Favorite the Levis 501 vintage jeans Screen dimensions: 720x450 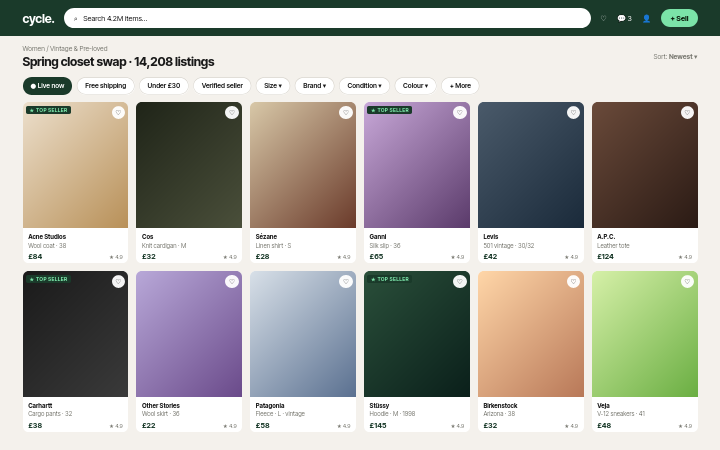pyautogui.click(x=573, y=112)
